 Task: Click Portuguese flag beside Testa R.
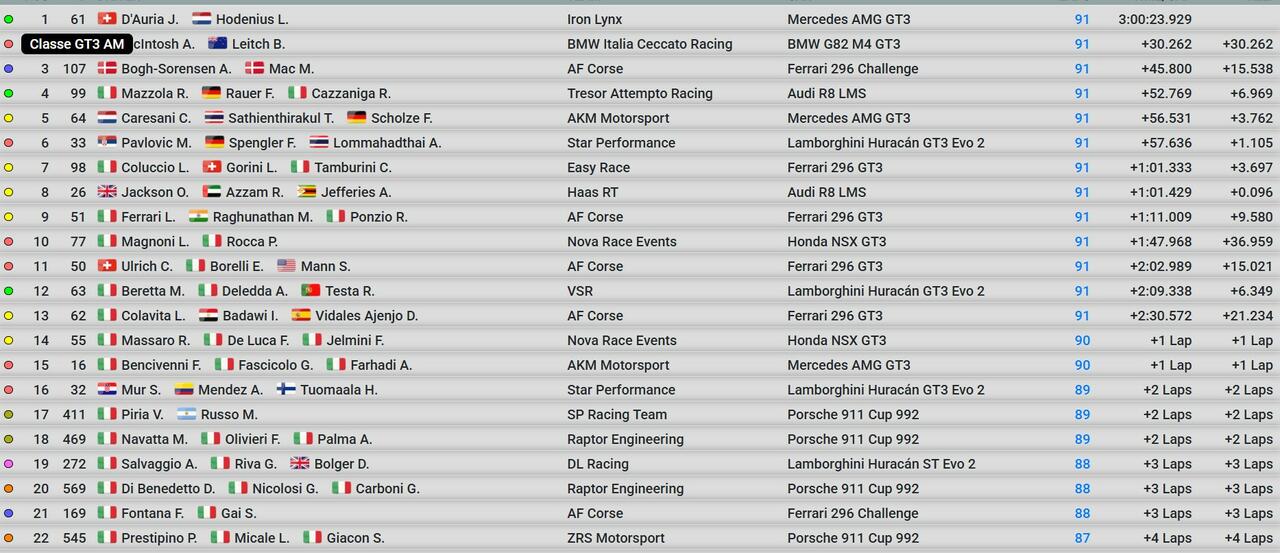pyautogui.click(x=311, y=291)
